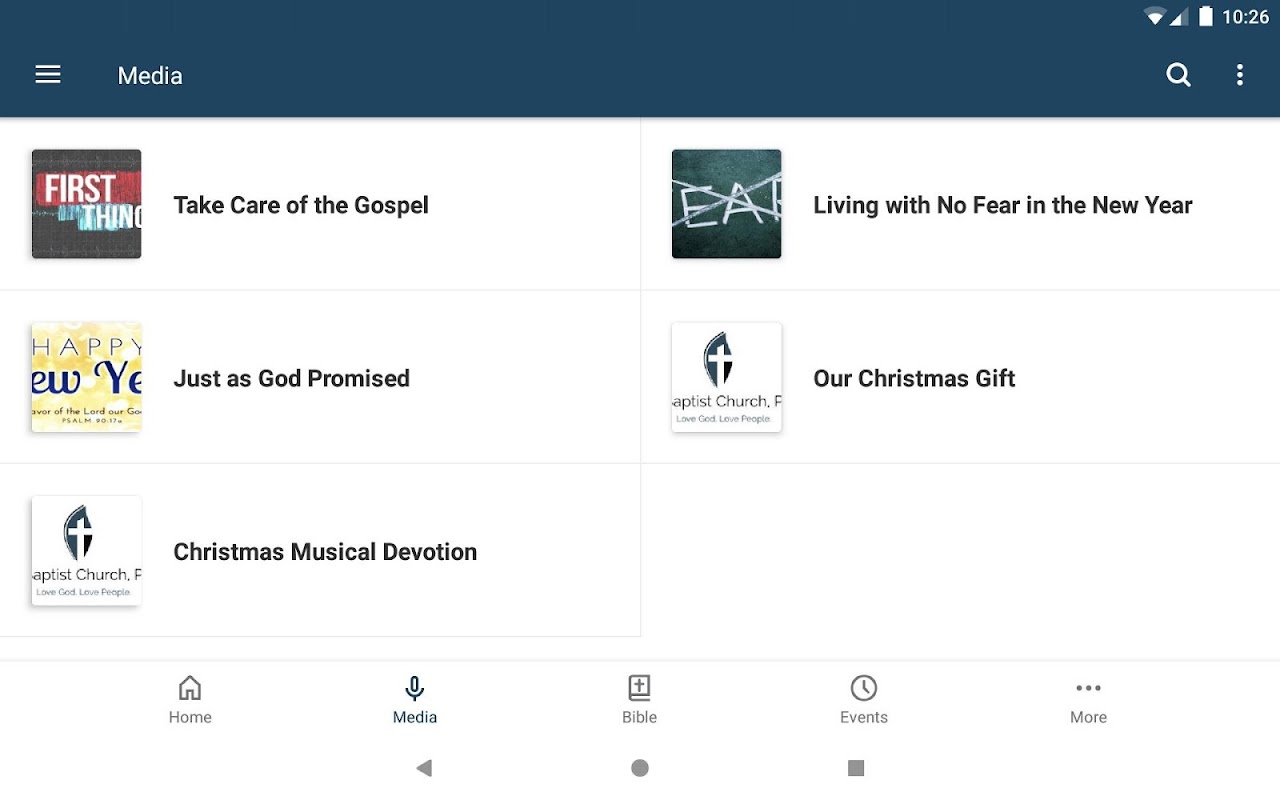This screenshot has height=800, width=1280.
Task: Open Living with No Fear in the New Year
Action: tap(1002, 205)
